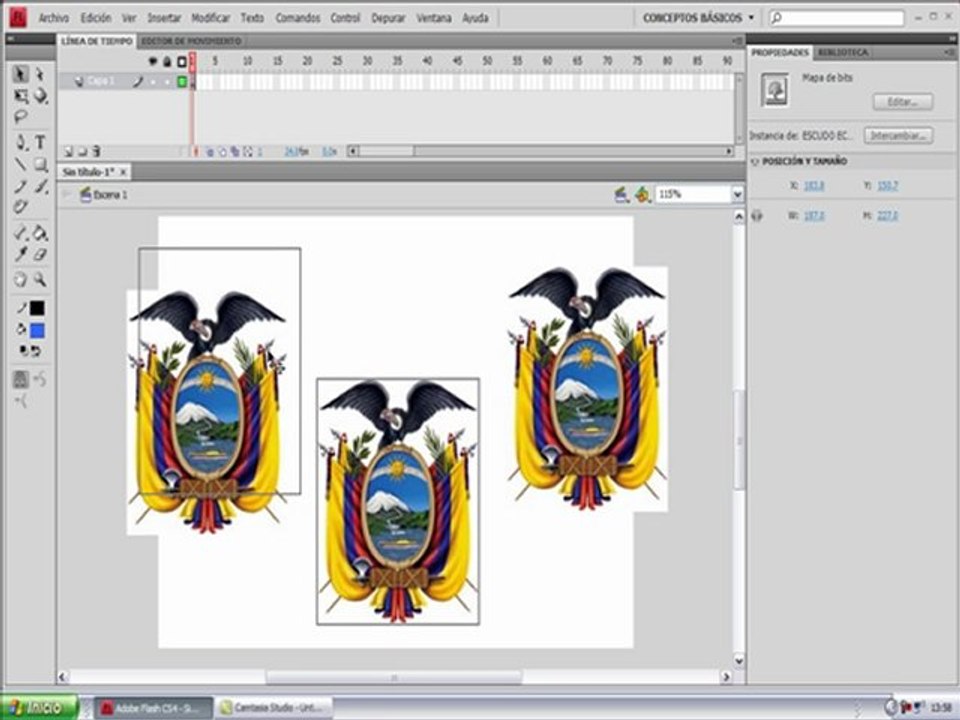This screenshot has width=960, height=720.
Task: Select the Pen tool
Action: (x=20, y=143)
